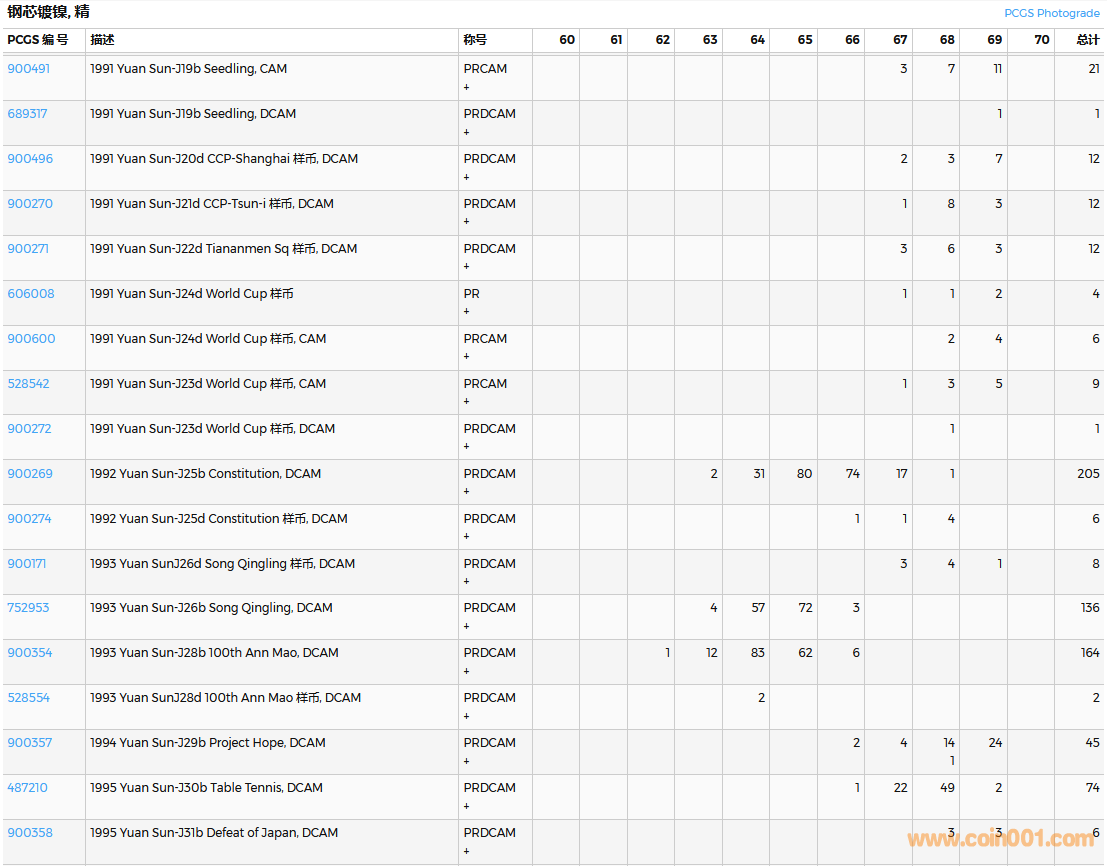Click the 总计 column header
Viewport: 1107px width, 866px height.
(x=1087, y=40)
